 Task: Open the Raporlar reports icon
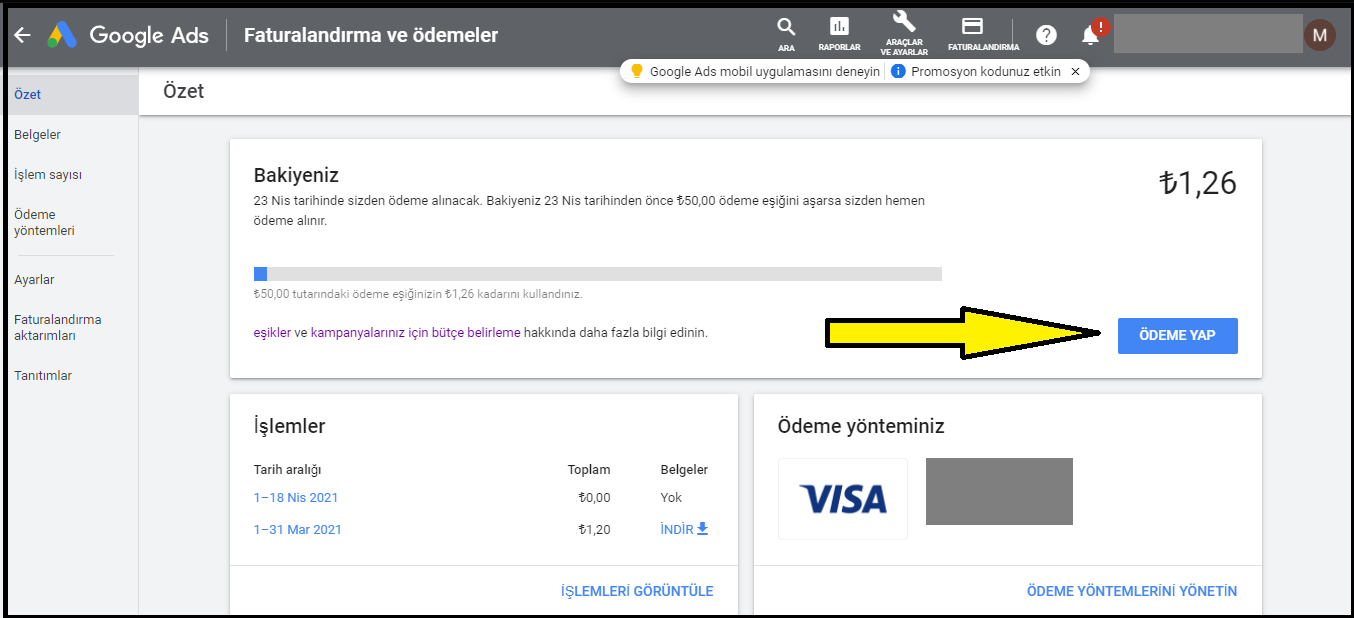point(839,28)
